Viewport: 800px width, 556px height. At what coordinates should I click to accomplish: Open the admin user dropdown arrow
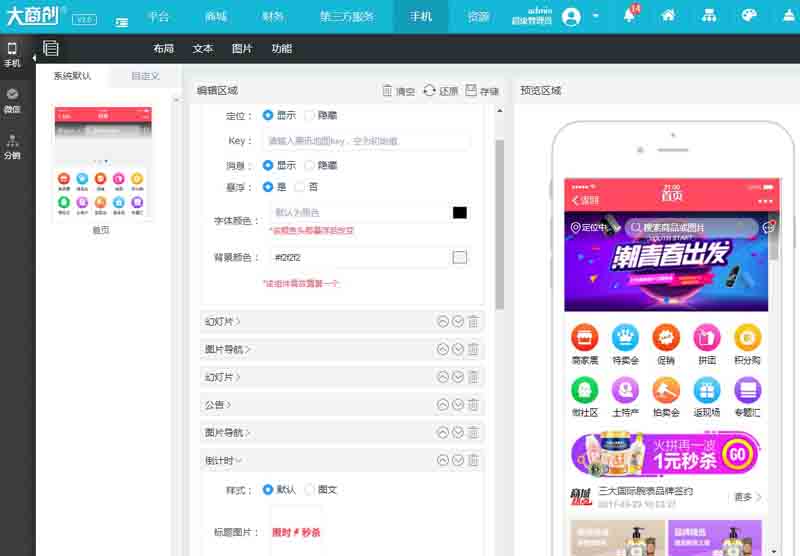coord(596,16)
